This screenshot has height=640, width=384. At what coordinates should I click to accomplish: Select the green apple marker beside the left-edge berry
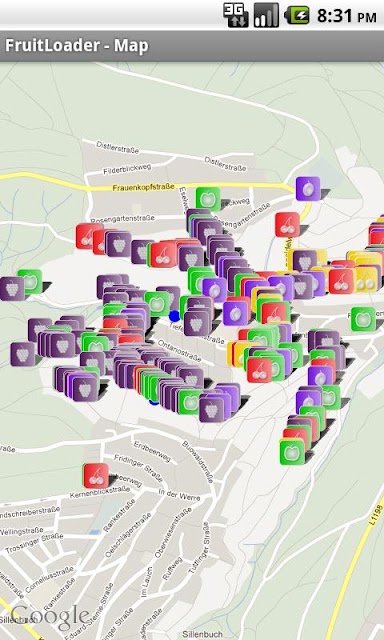[30, 281]
